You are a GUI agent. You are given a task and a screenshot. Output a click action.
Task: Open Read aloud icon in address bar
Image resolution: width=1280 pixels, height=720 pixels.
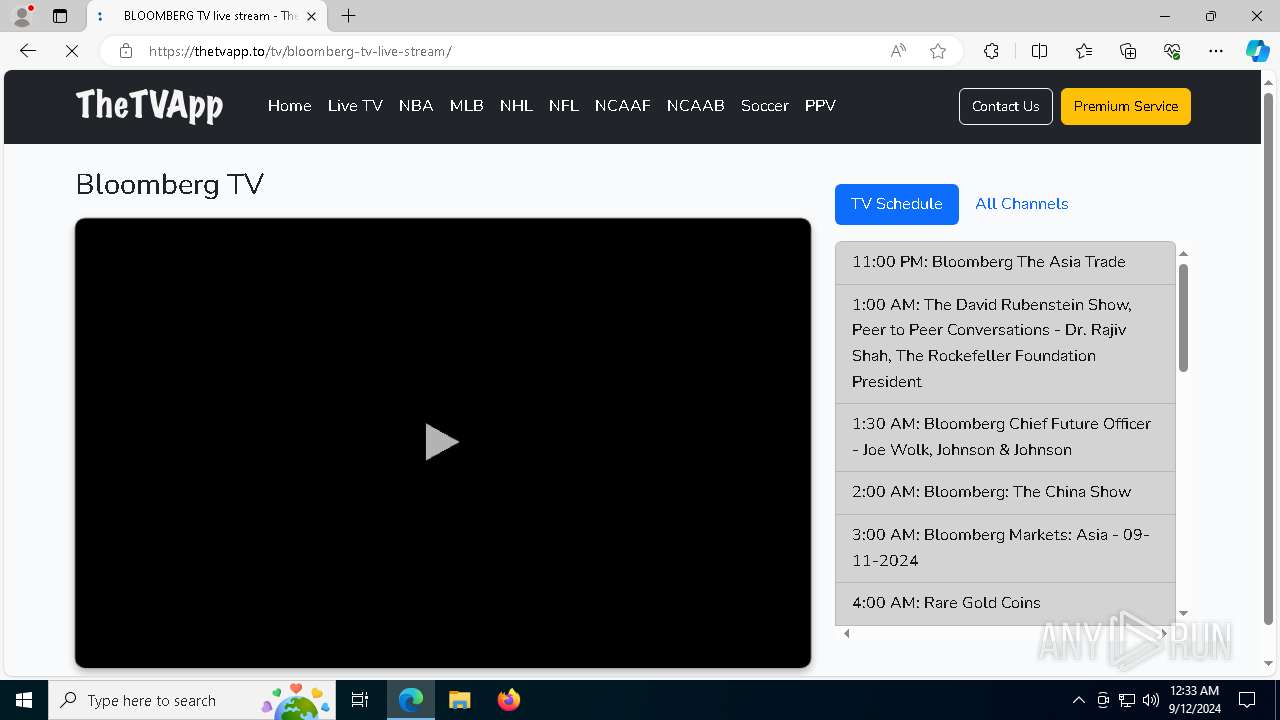(898, 51)
